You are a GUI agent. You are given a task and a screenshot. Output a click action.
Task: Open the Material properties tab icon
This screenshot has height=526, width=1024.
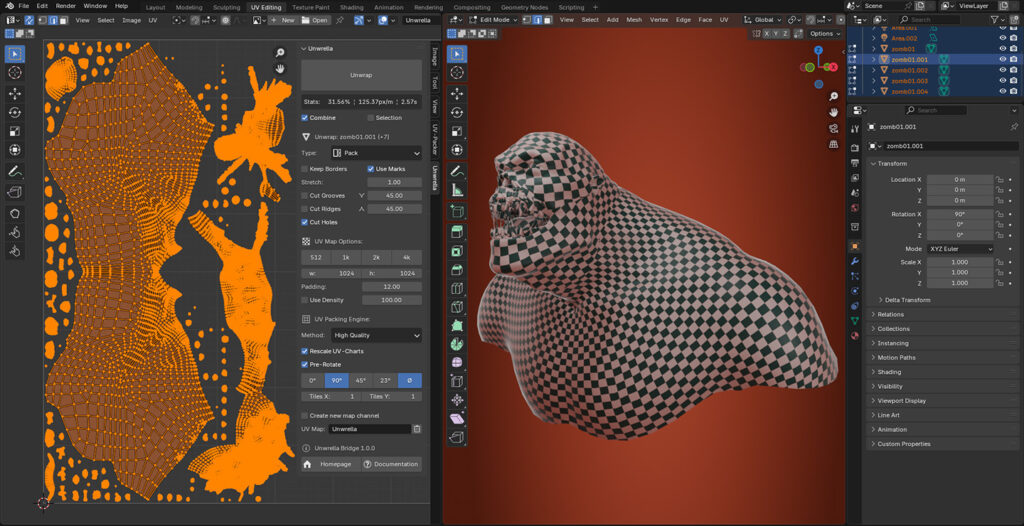(x=855, y=336)
